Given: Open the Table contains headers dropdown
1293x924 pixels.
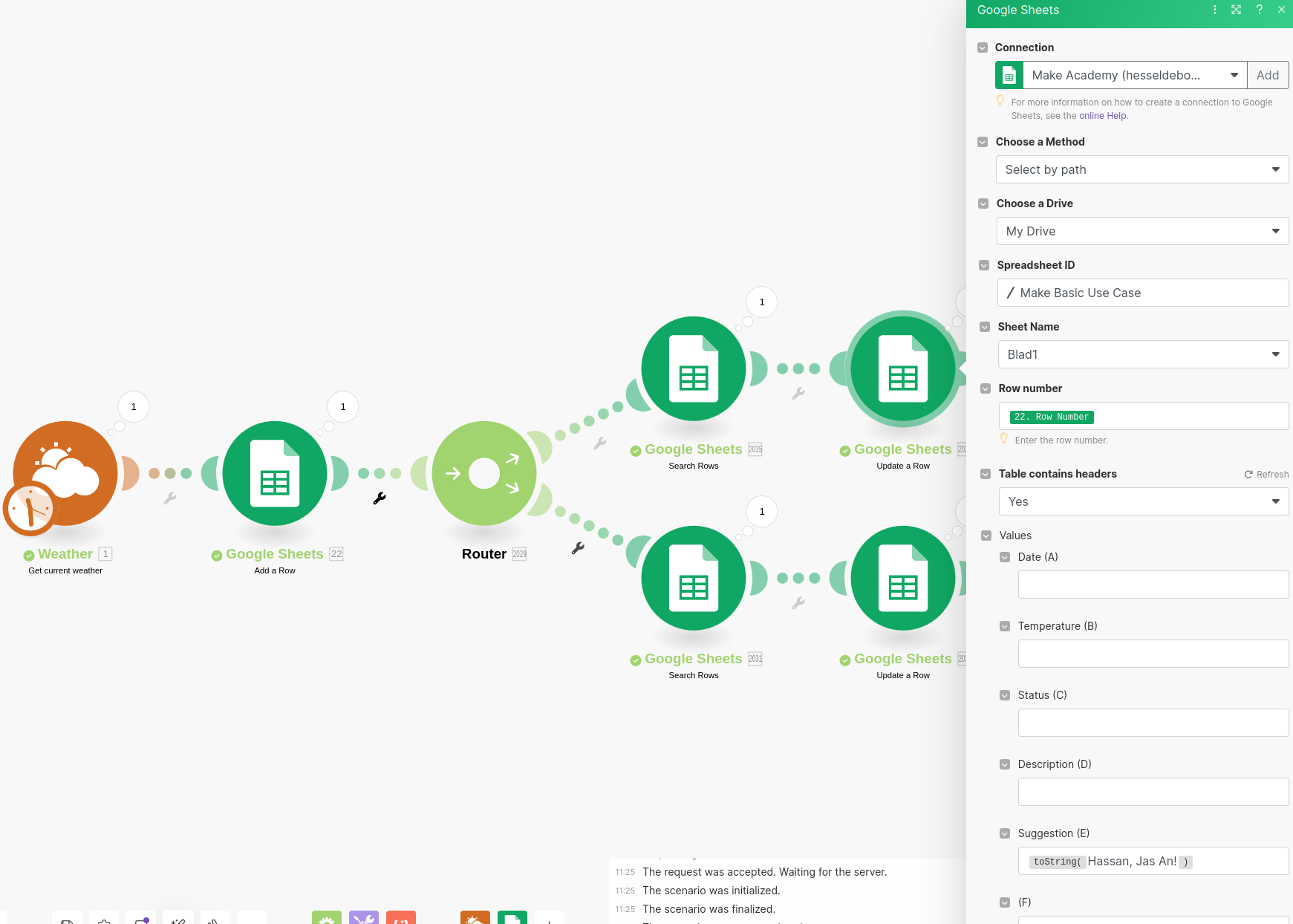Looking at the screenshot, I should point(1144,501).
